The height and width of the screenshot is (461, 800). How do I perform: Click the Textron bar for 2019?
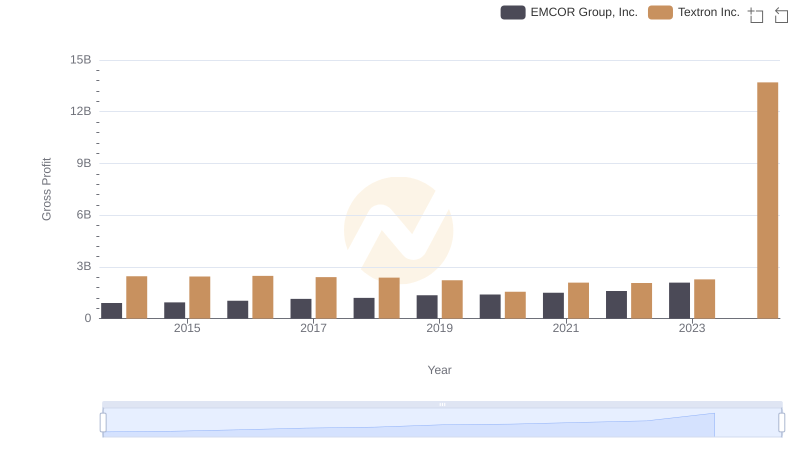452,299
